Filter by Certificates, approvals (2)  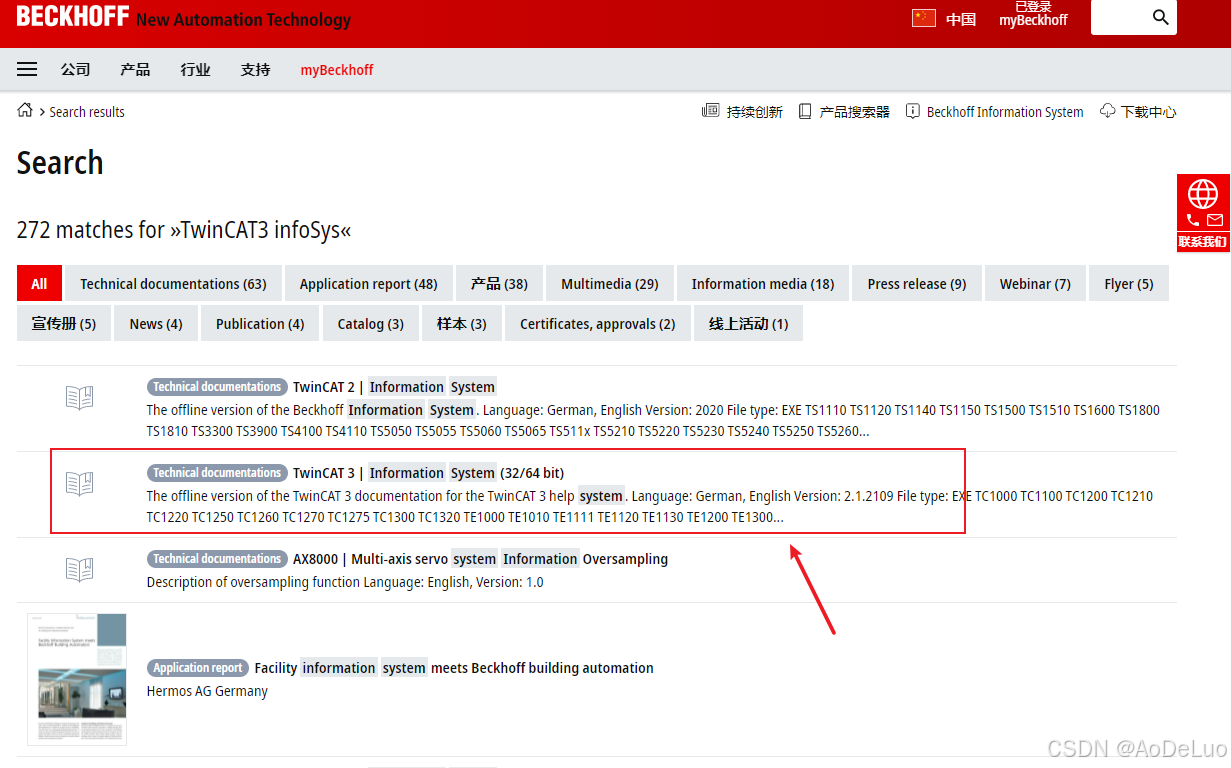[x=598, y=324]
